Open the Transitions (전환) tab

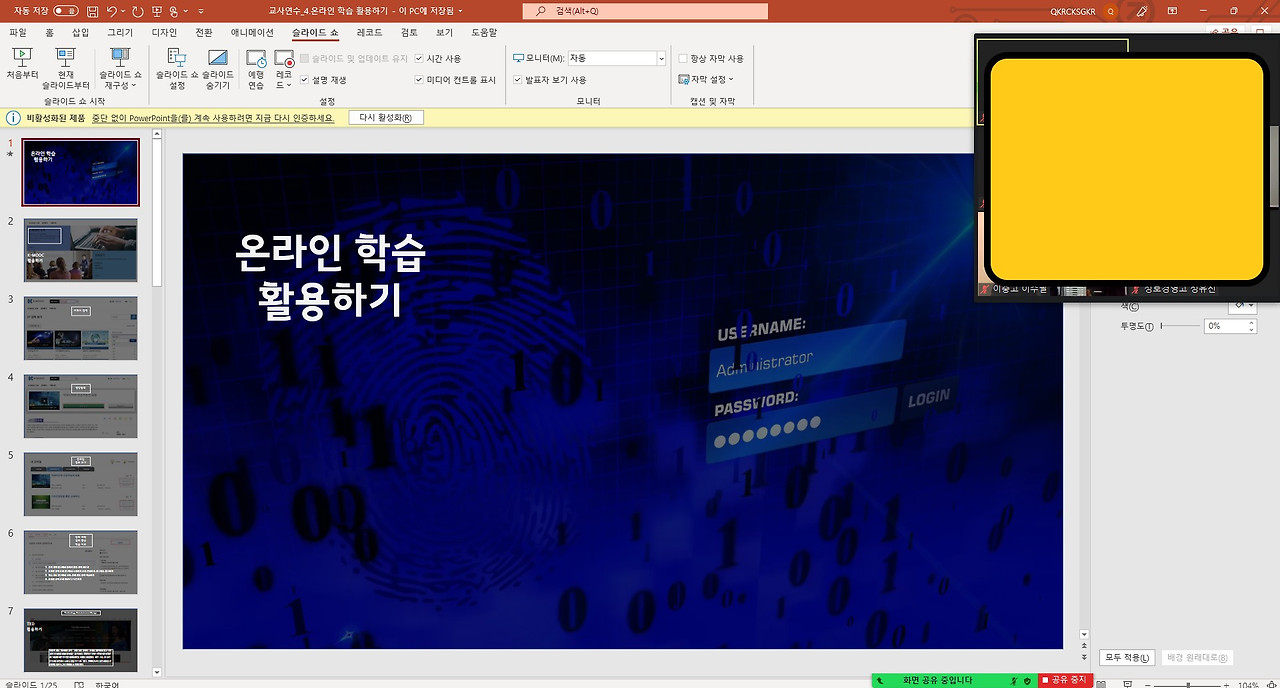coord(204,32)
